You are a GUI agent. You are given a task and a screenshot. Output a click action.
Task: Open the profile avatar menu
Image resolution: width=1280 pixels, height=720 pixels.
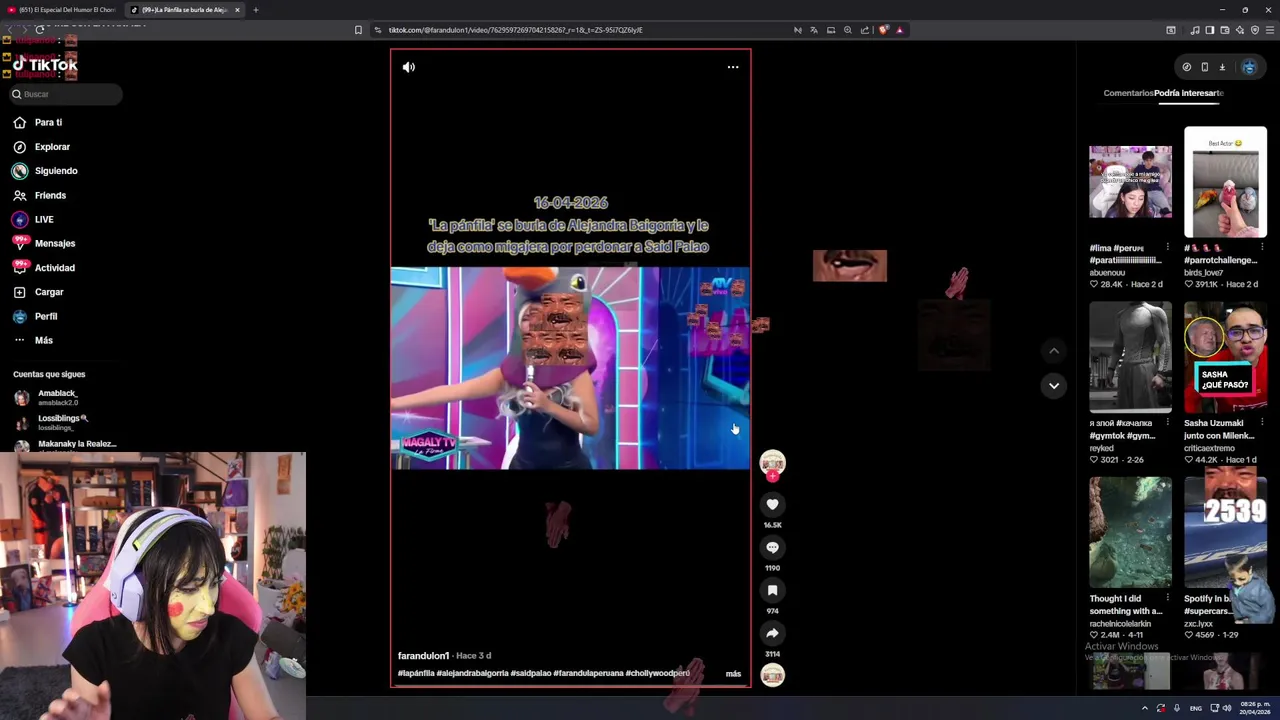click(1249, 67)
